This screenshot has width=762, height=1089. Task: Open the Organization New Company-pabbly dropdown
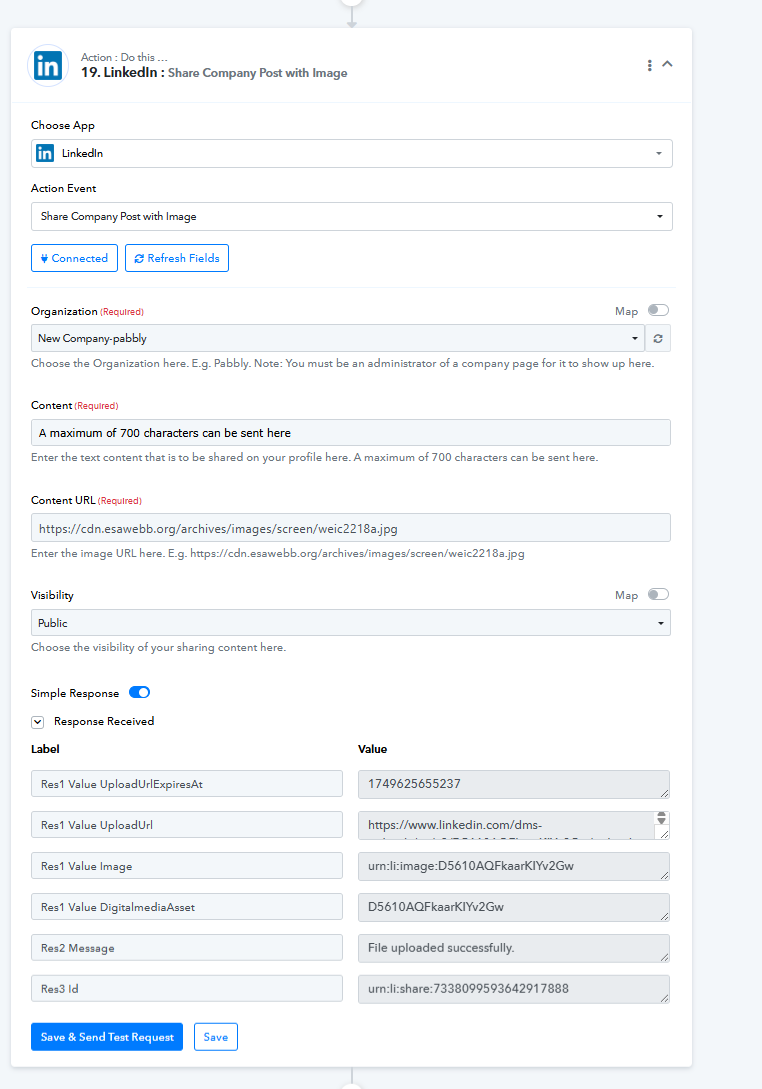(338, 338)
